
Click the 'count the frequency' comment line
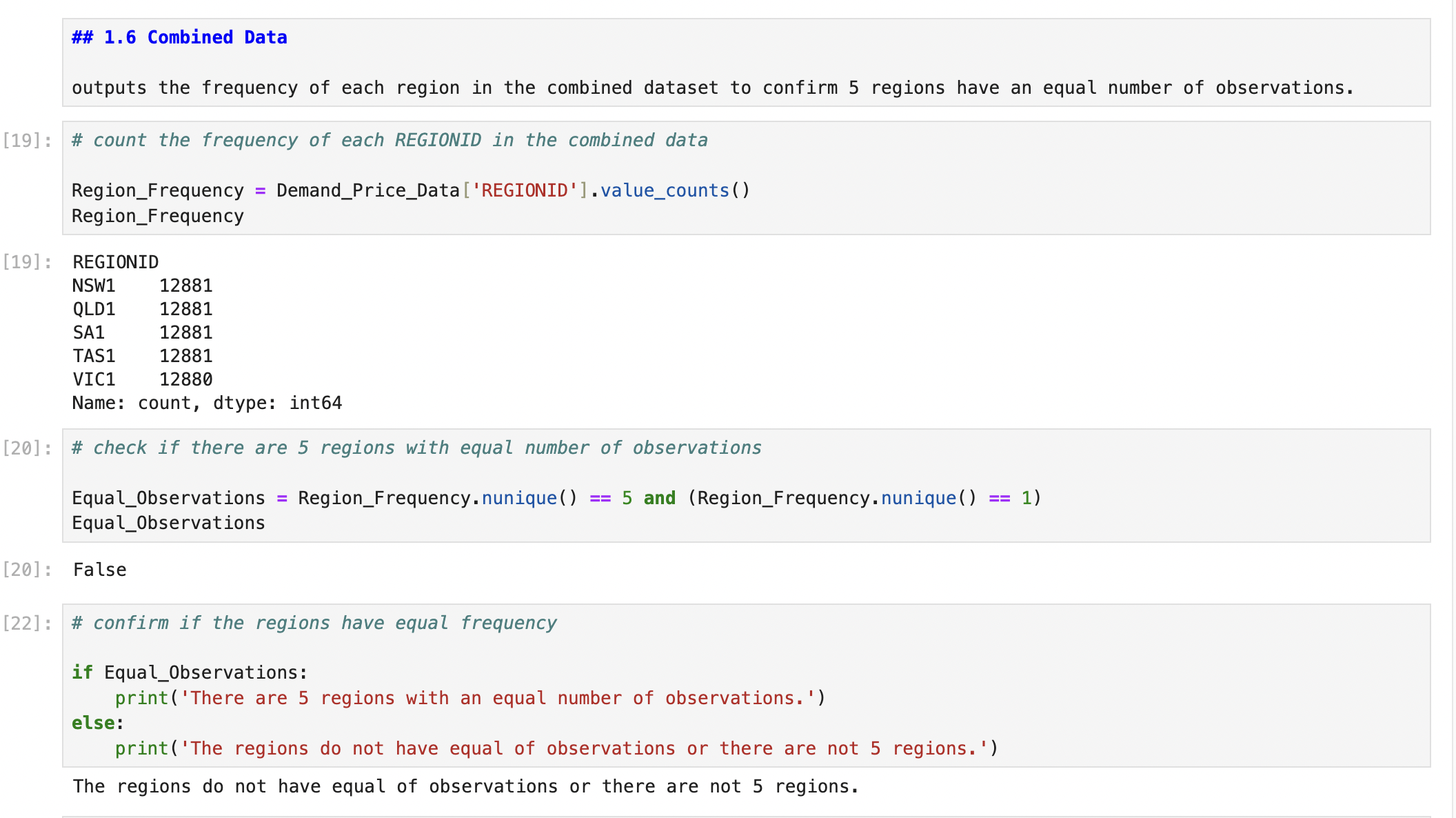(x=390, y=141)
